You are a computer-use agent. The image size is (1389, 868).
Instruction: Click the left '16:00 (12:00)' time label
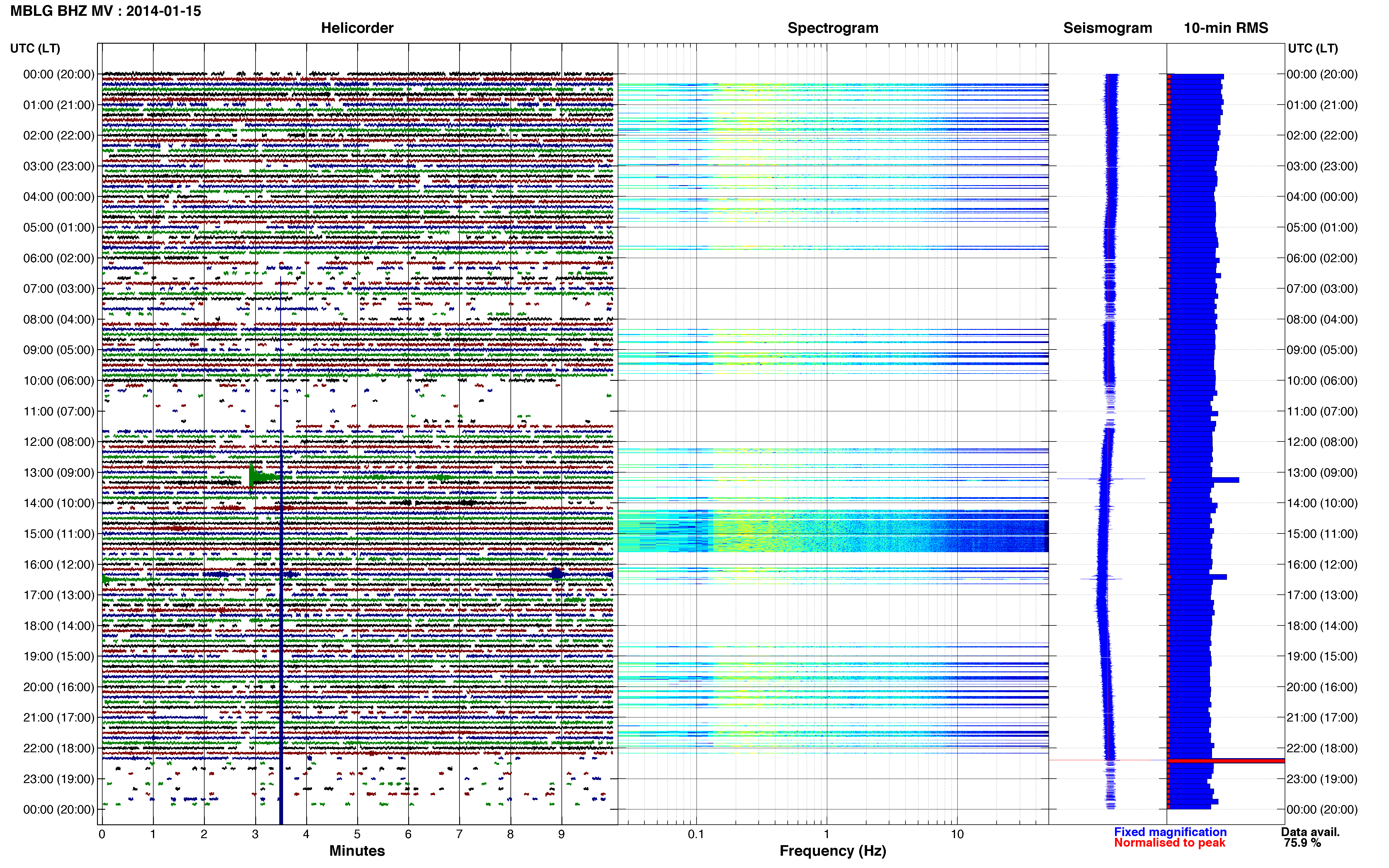point(59,564)
